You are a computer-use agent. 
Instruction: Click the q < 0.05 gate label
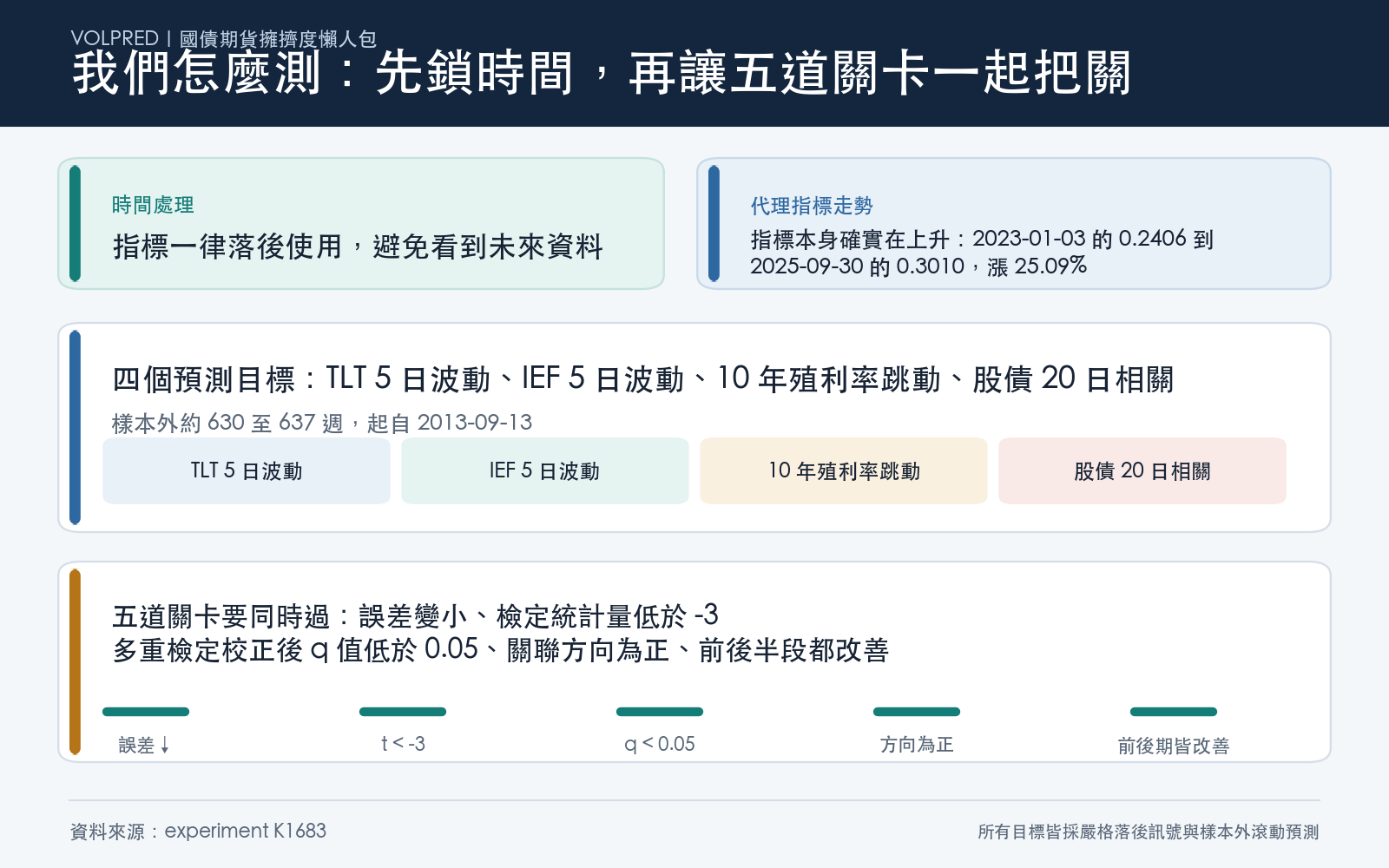click(660, 744)
